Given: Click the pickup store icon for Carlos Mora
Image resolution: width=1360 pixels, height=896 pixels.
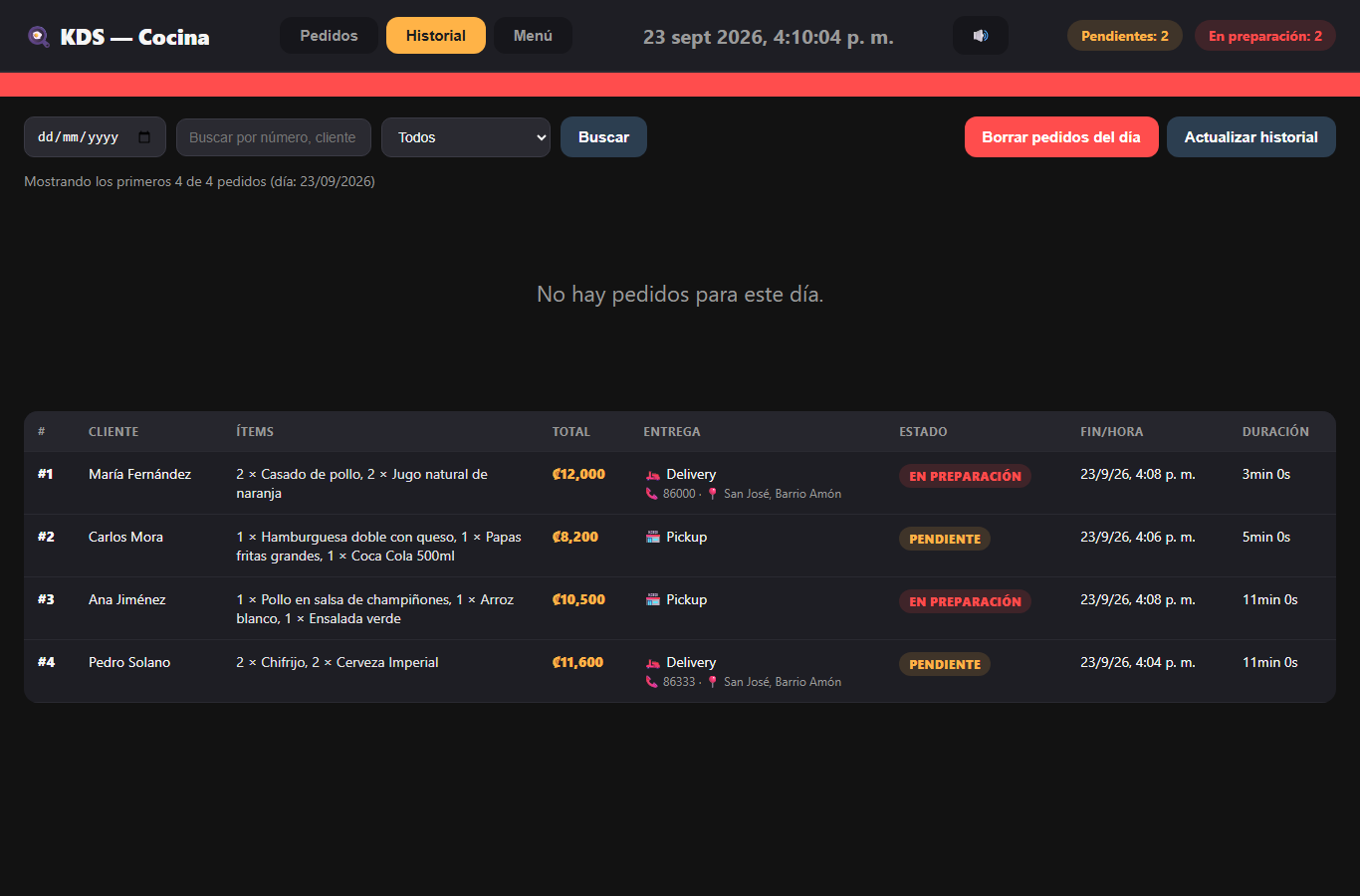Looking at the screenshot, I should coord(653,538).
